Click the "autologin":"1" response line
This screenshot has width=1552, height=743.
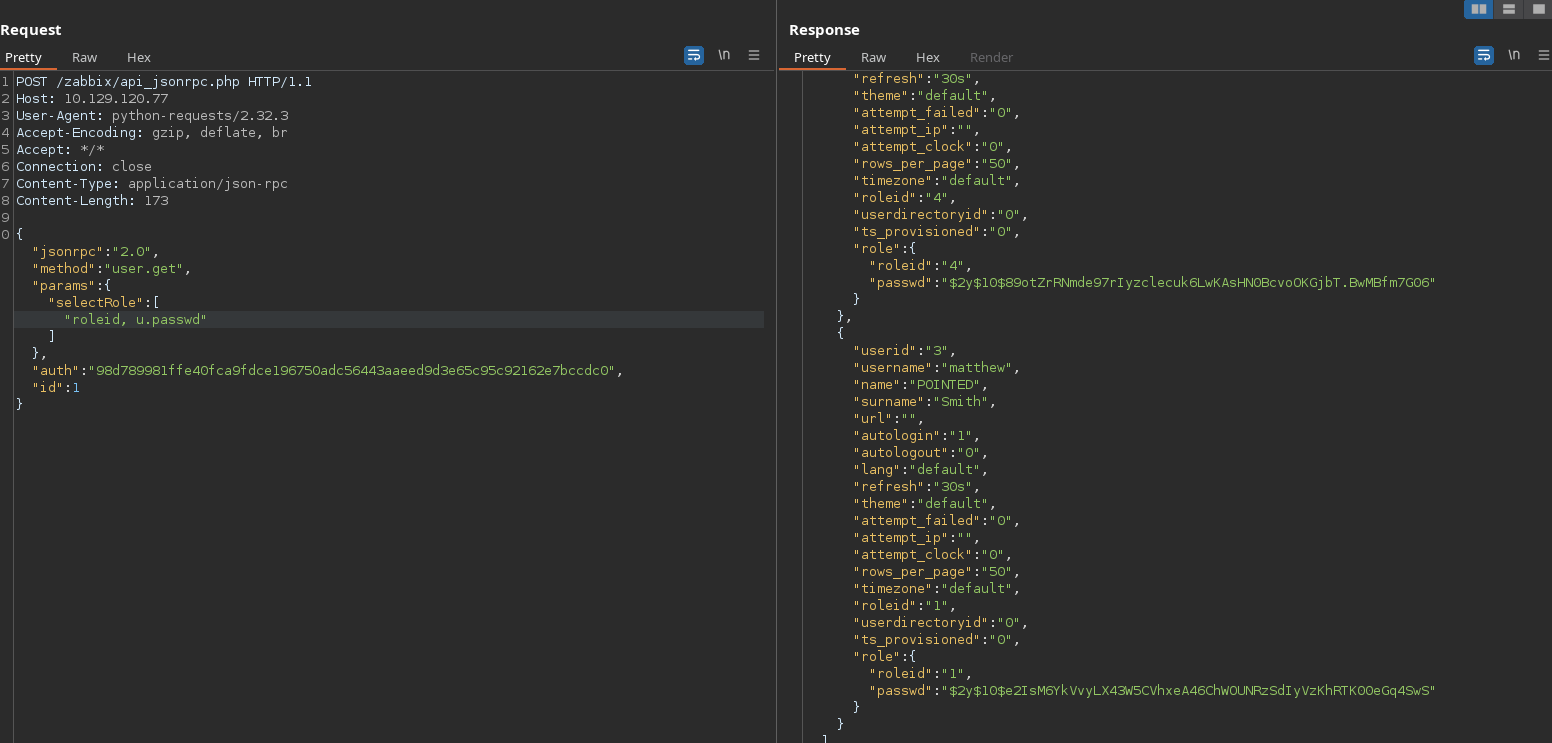[x=916, y=435]
